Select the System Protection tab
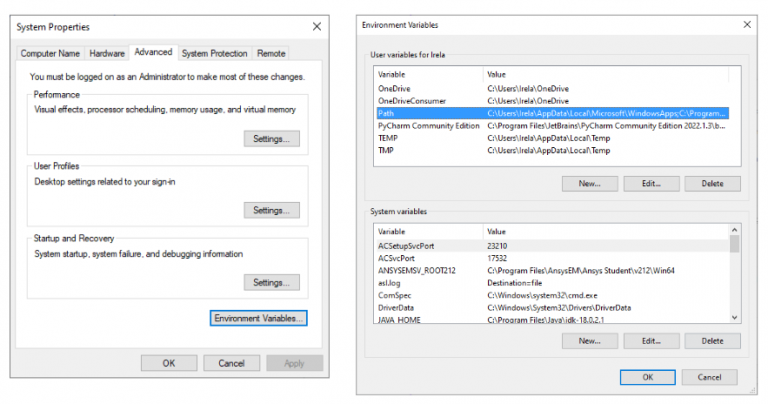Image resolution: width=768 pixels, height=404 pixels. click(214, 53)
